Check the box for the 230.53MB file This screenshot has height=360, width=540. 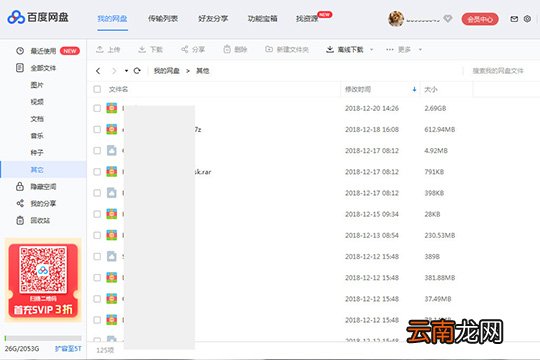(x=97, y=235)
